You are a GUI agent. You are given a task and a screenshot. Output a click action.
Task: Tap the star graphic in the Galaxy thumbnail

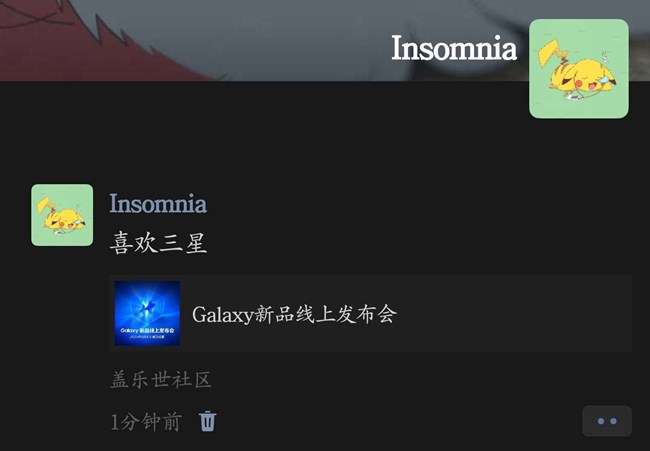click(146, 308)
